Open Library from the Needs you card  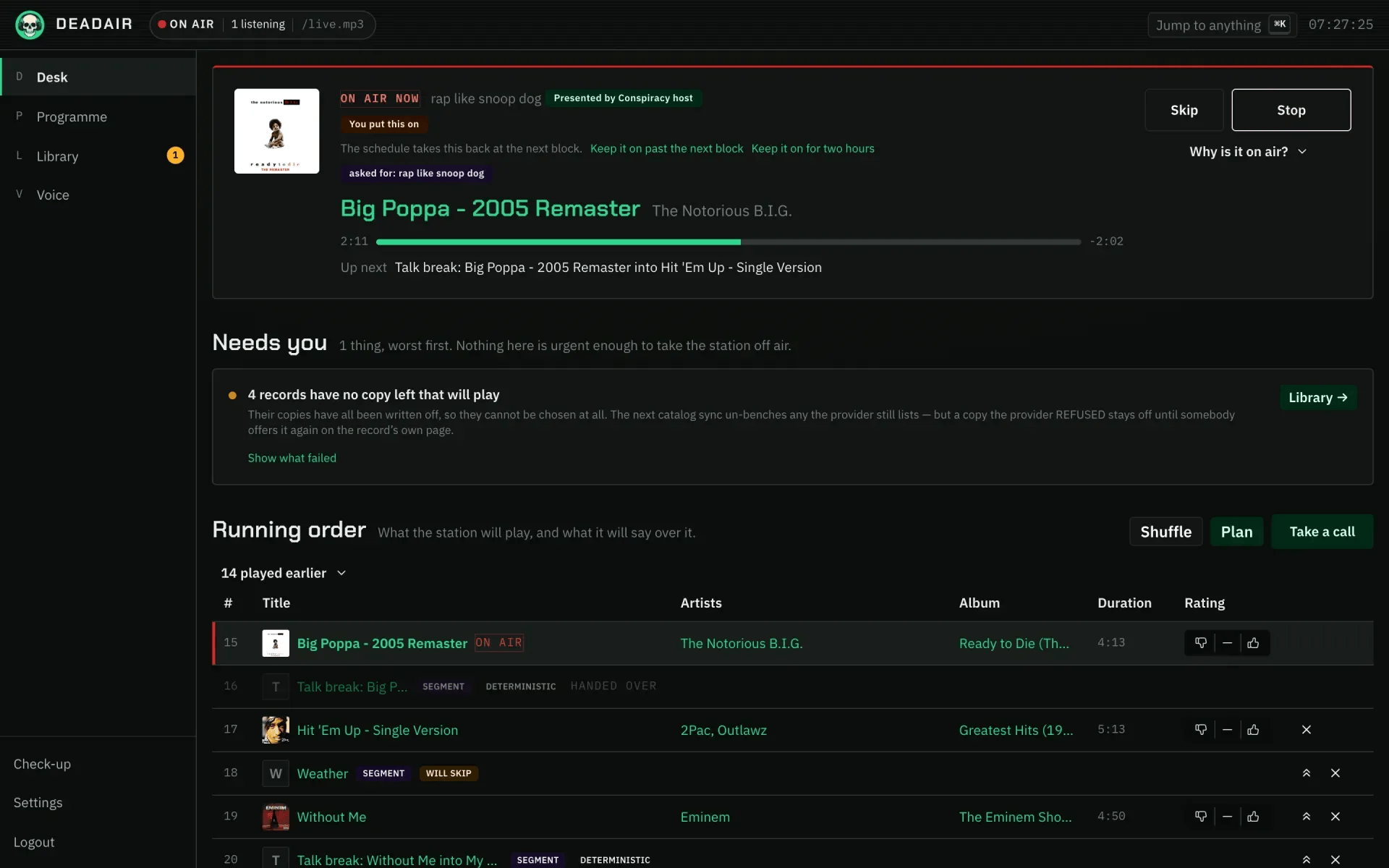(x=1318, y=398)
